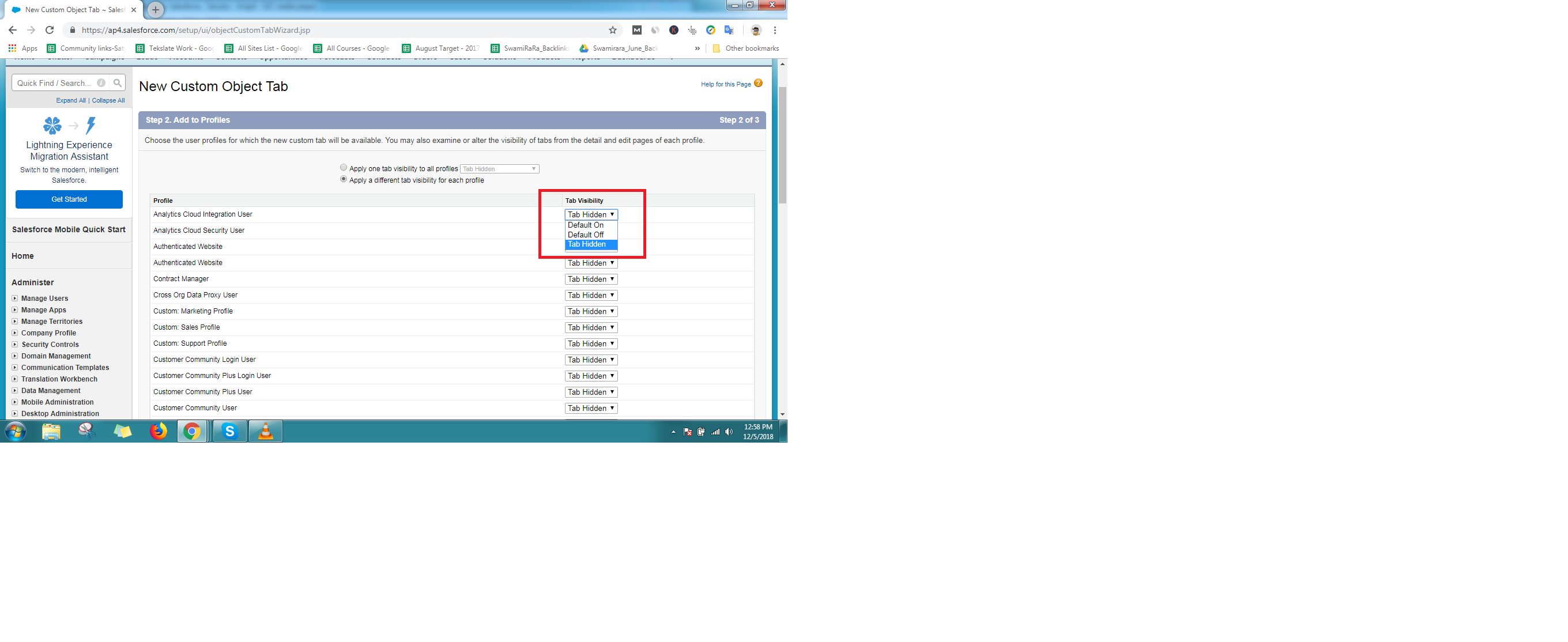Click the orange help question mark icon
1568x642 pixels.
pyautogui.click(x=758, y=84)
